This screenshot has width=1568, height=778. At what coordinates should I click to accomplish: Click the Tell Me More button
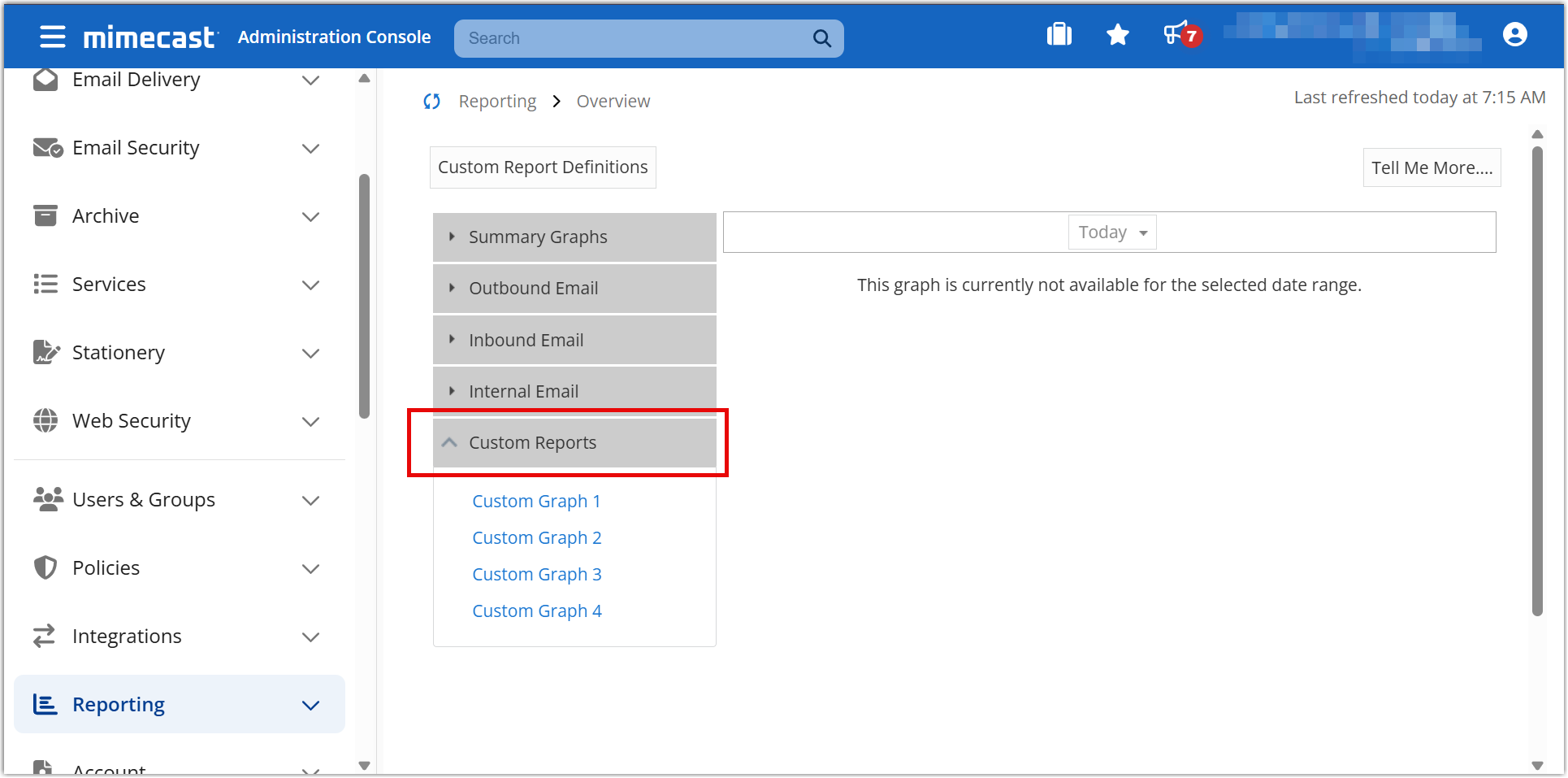(x=1431, y=167)
